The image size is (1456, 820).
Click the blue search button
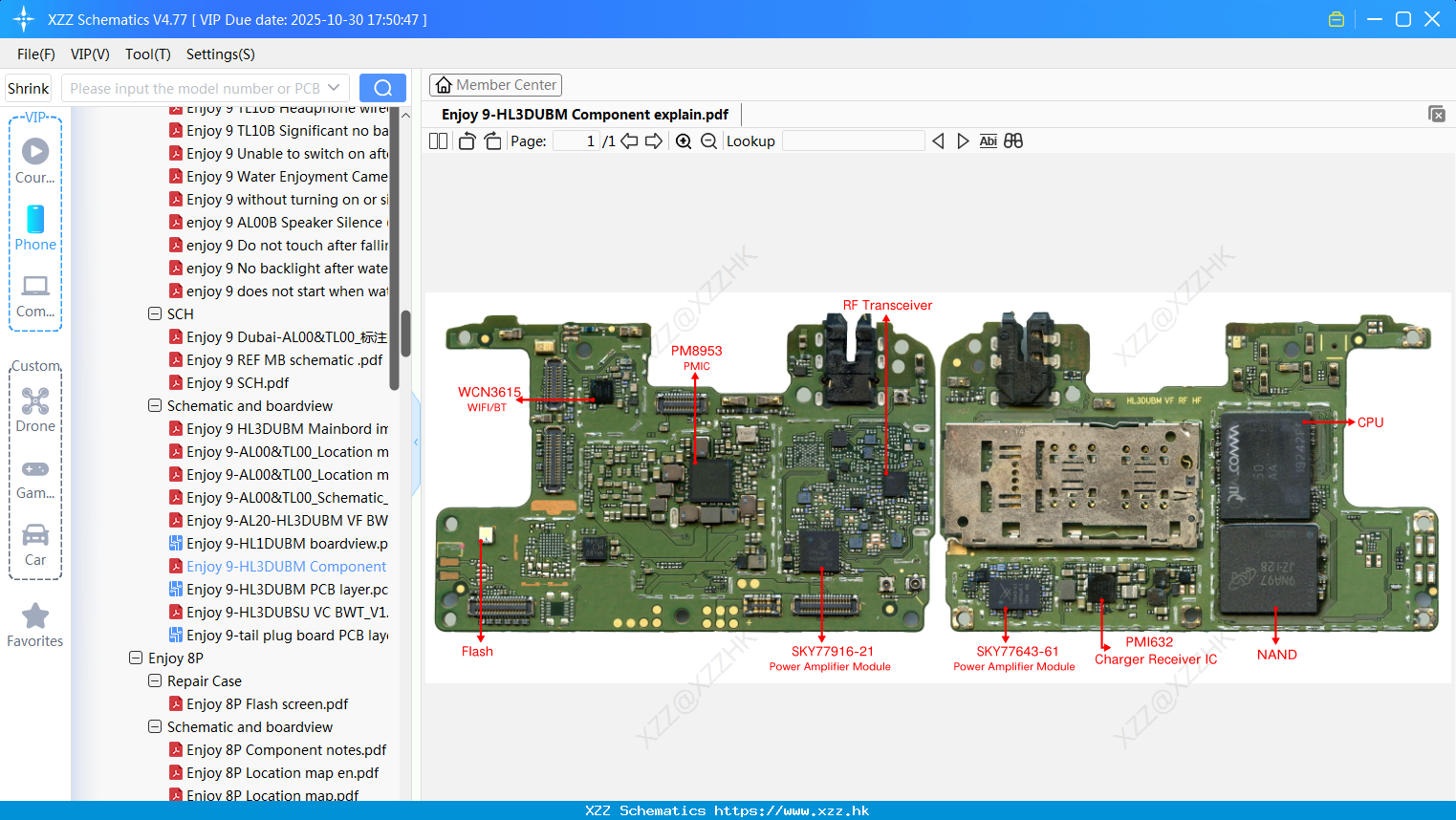point(382,88)
